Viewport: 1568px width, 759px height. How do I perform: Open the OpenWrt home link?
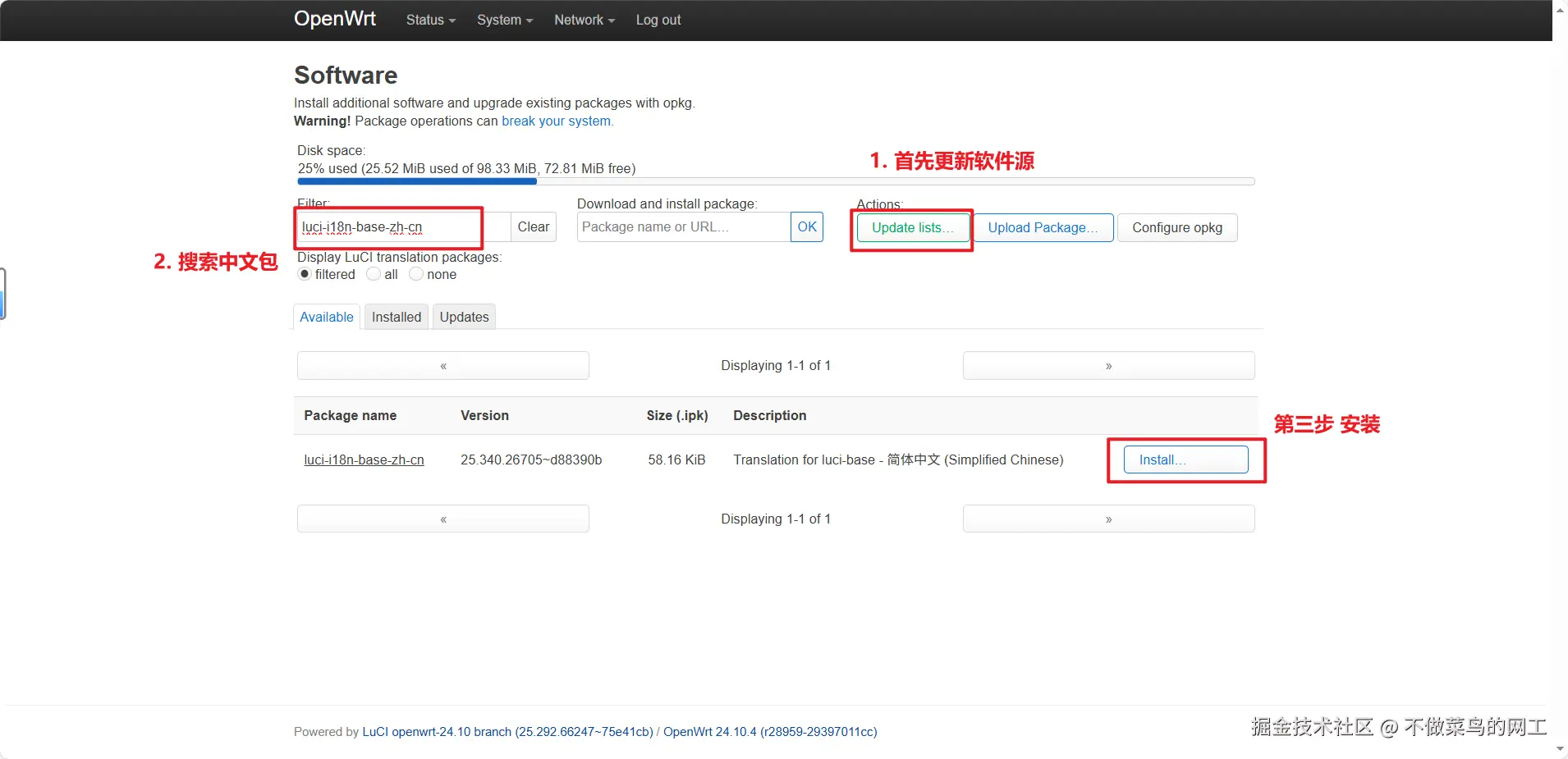click(335, 19)
